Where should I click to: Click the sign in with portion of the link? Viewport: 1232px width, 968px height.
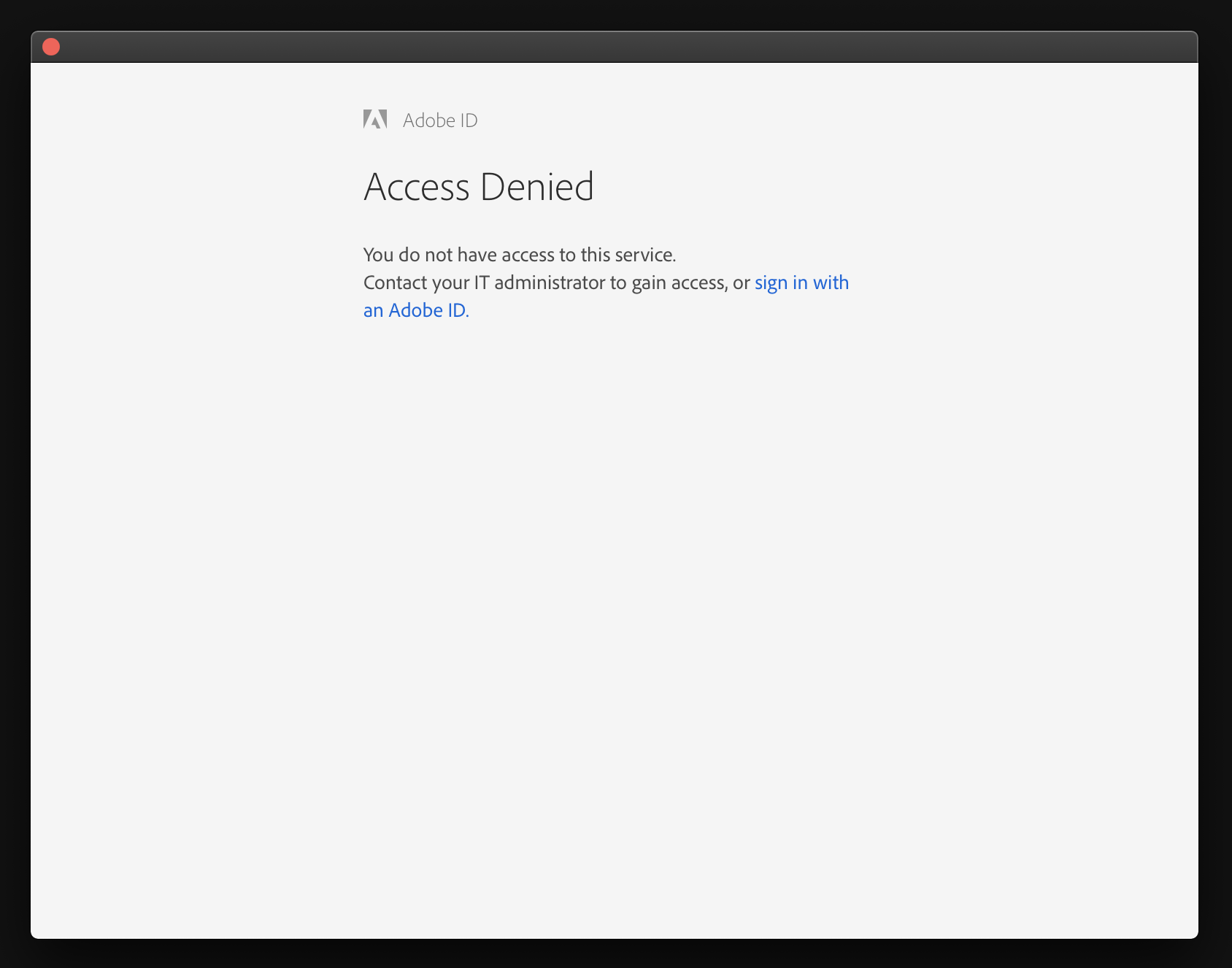801,283
